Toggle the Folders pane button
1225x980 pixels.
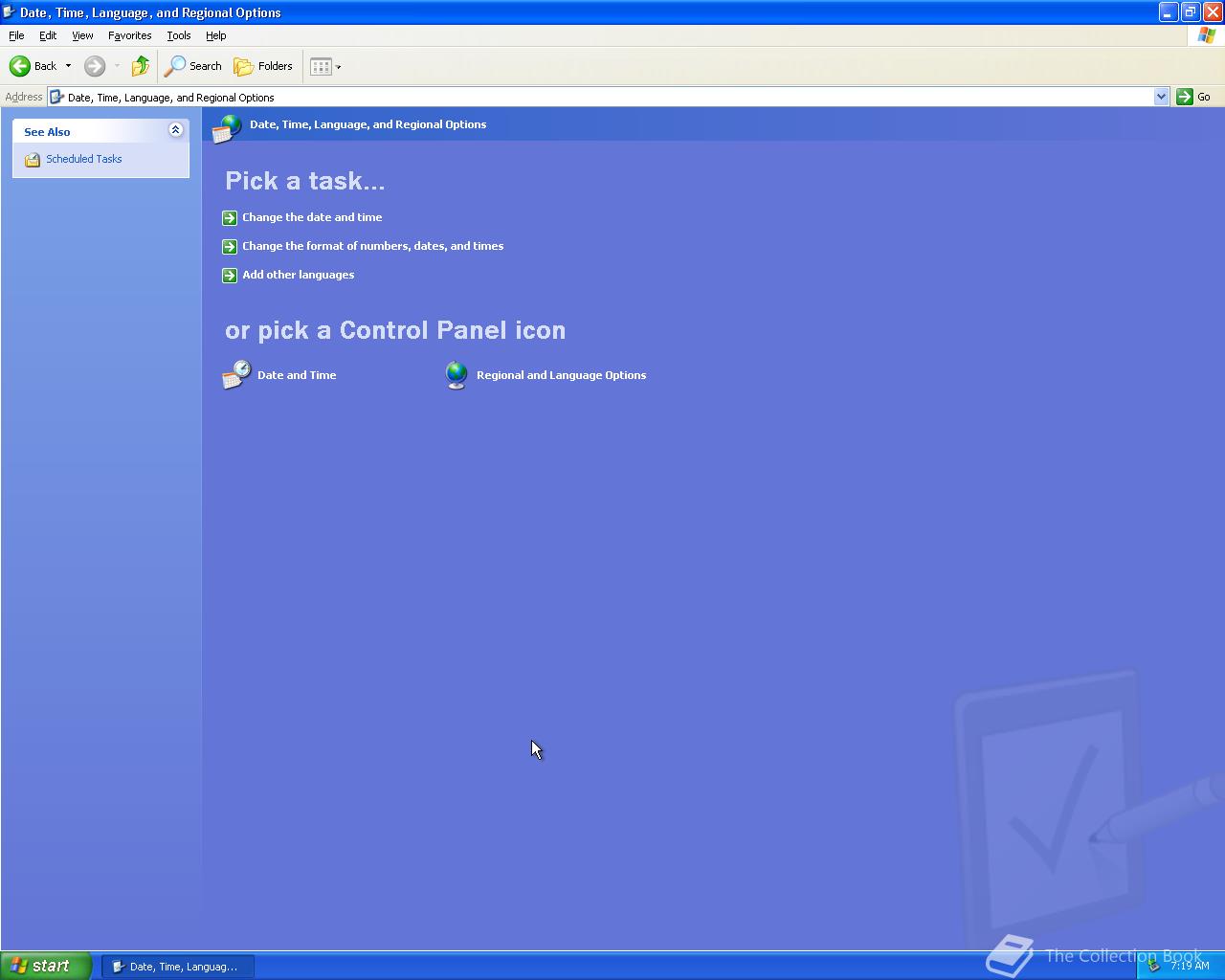263,66
